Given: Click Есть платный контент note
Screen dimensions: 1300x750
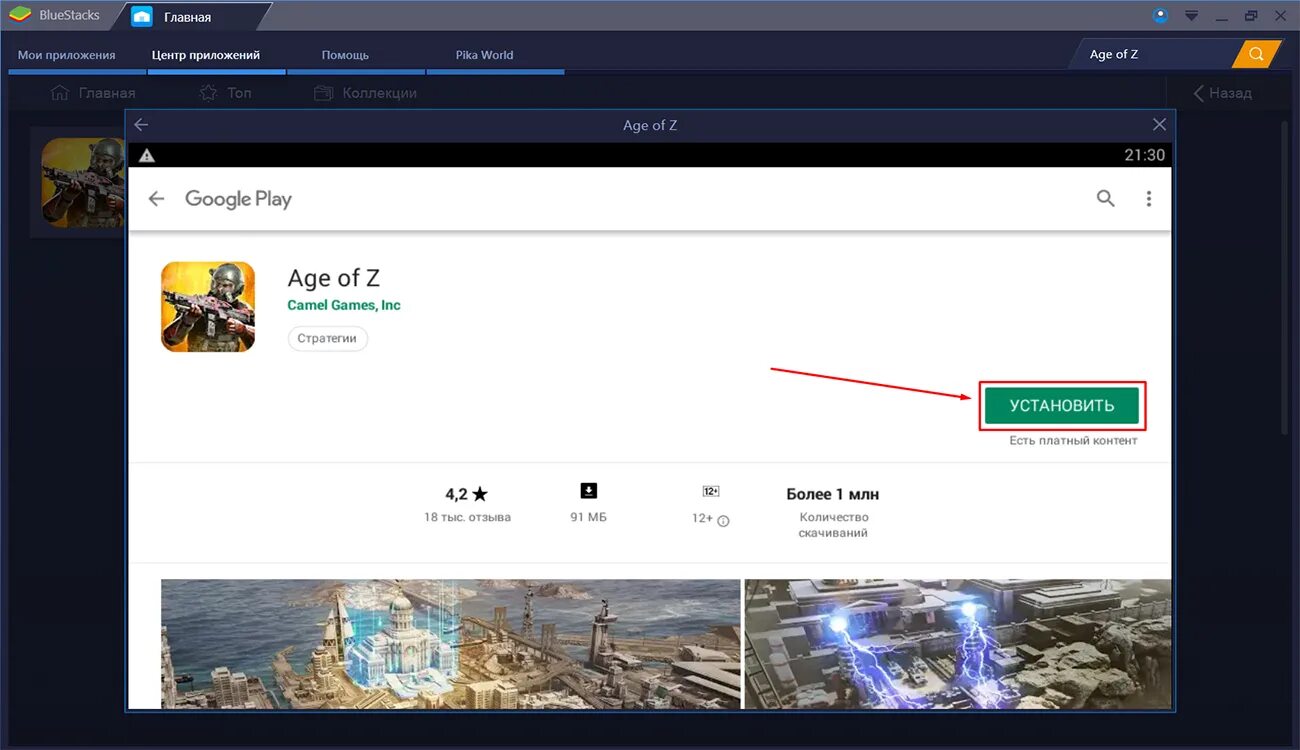Looking at the screenshot, I should pyautogui.click(x=1073, y=440).
